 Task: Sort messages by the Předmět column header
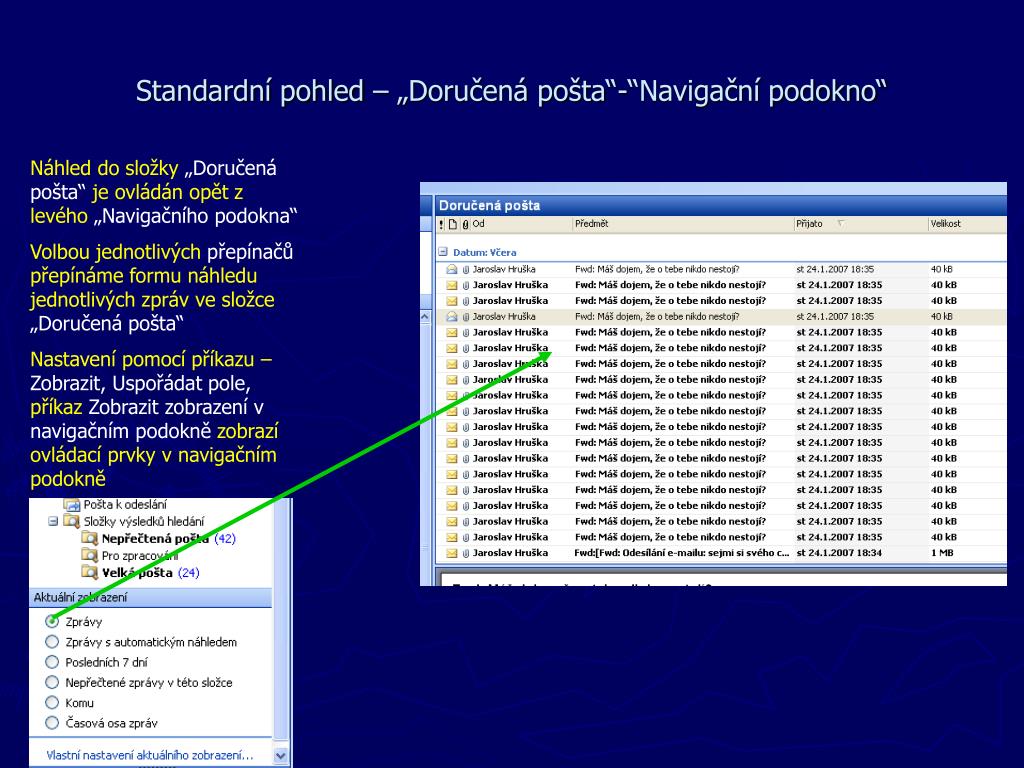[683, 224]
